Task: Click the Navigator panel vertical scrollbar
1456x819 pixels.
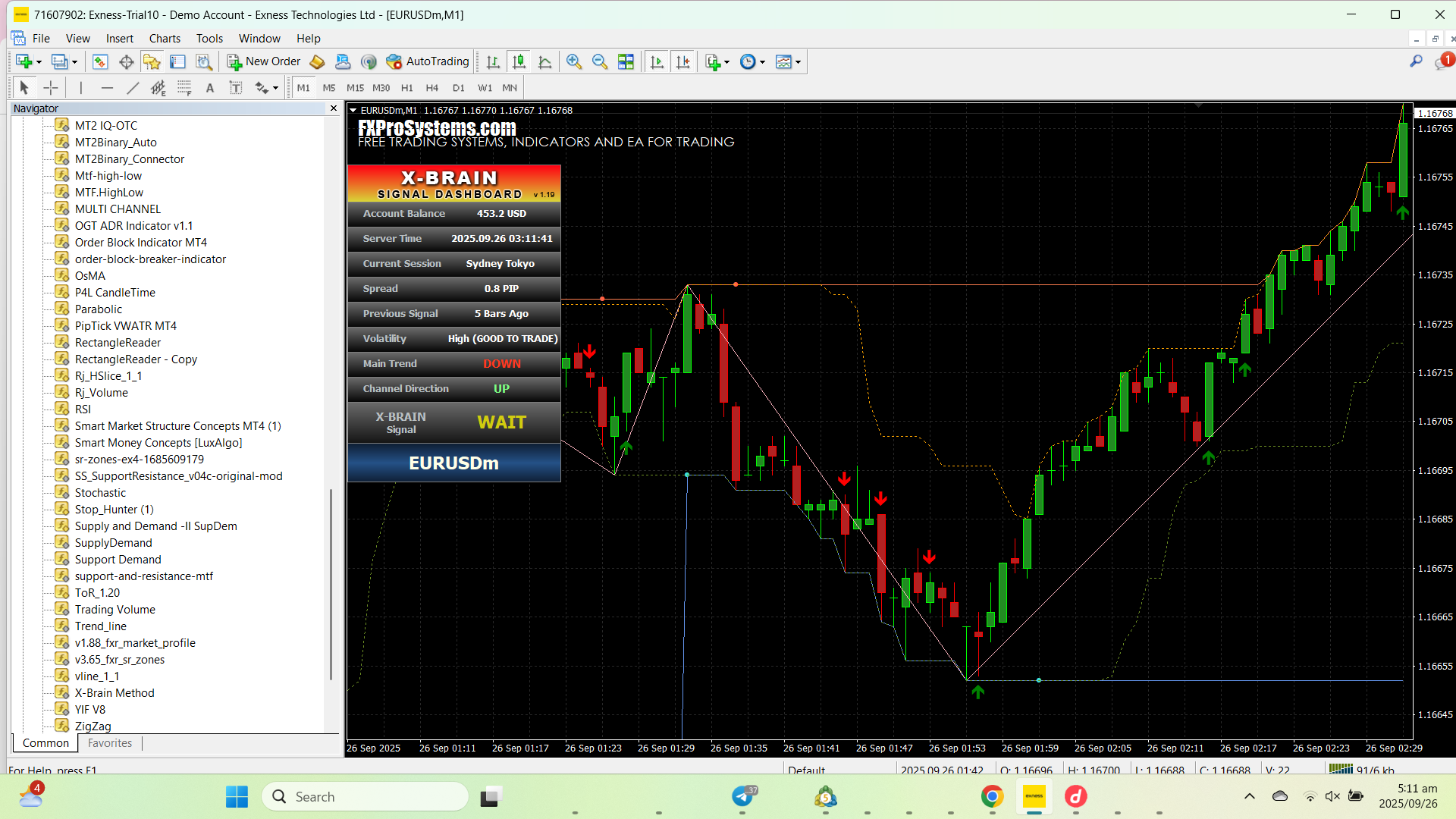Action: (x=331, y=584)
